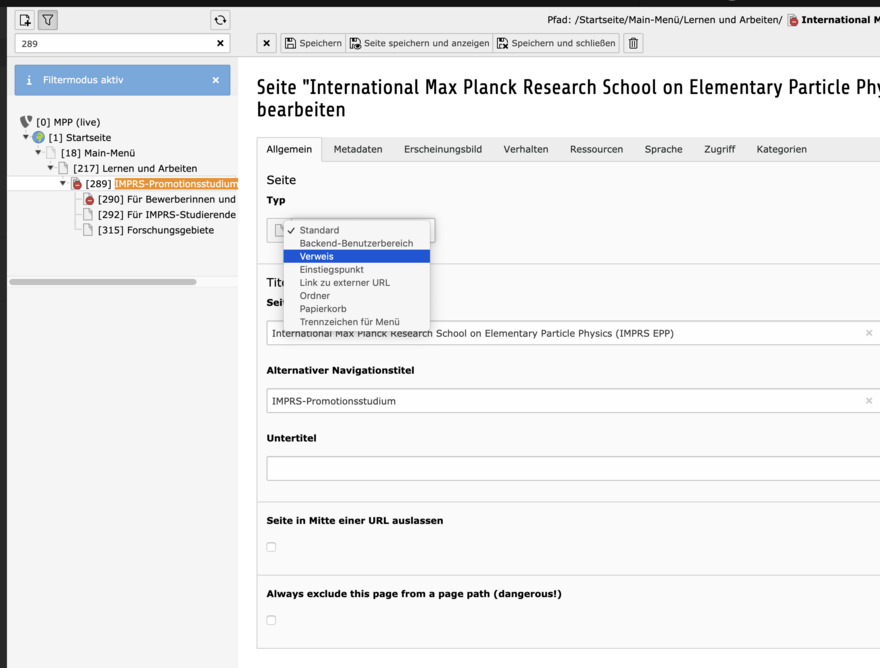Click the new page icon above the page tree
This screenshot has width=880, height=668.
[25, 20]
